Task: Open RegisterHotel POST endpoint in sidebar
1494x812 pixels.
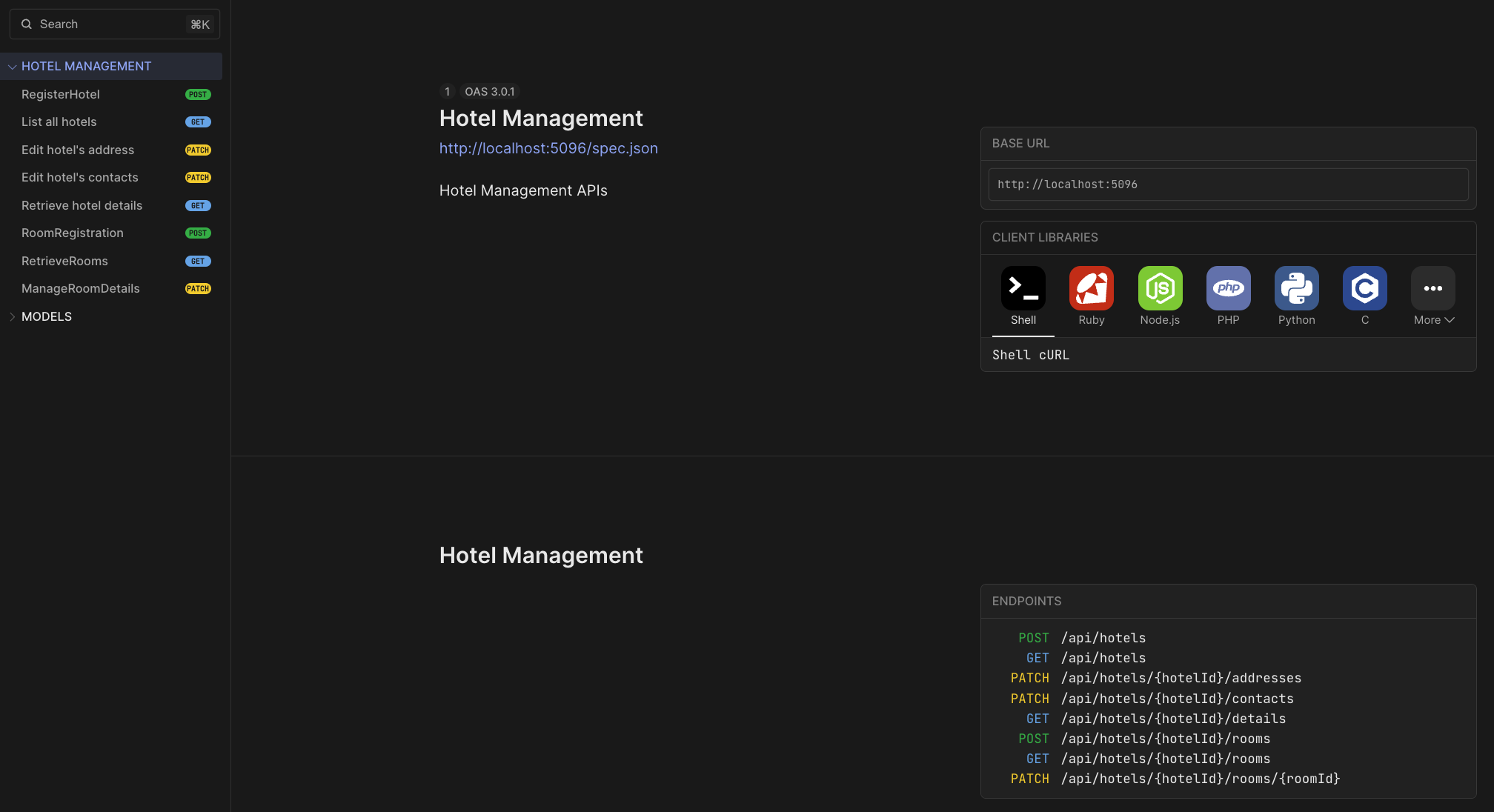Action: (x=61, y=95)
